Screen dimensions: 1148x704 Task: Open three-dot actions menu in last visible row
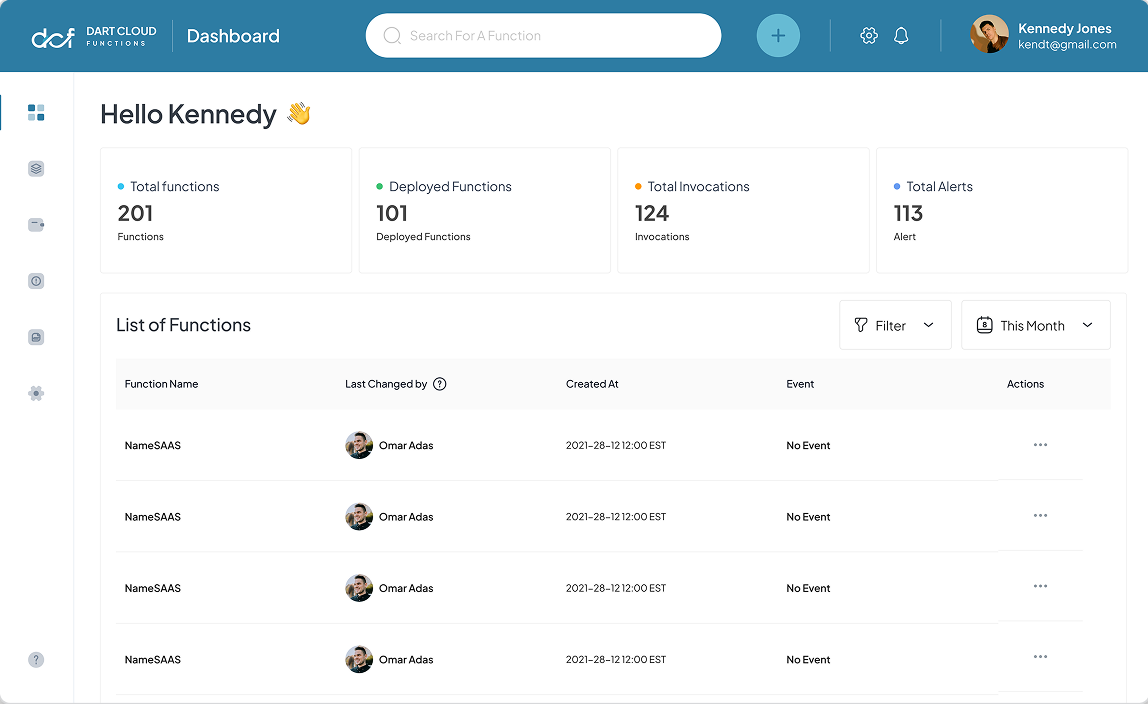click(1040, 657)
